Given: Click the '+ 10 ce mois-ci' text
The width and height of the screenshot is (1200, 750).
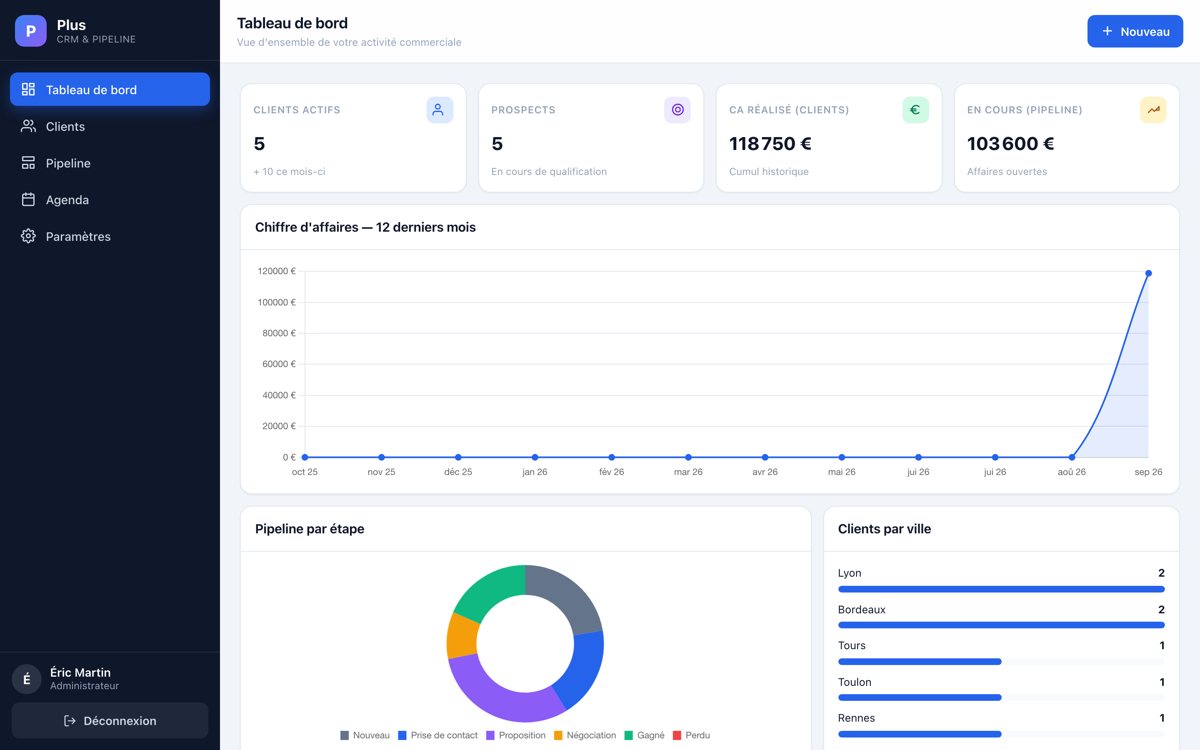Looking at the screenshot, I should (x=289, y=172).
